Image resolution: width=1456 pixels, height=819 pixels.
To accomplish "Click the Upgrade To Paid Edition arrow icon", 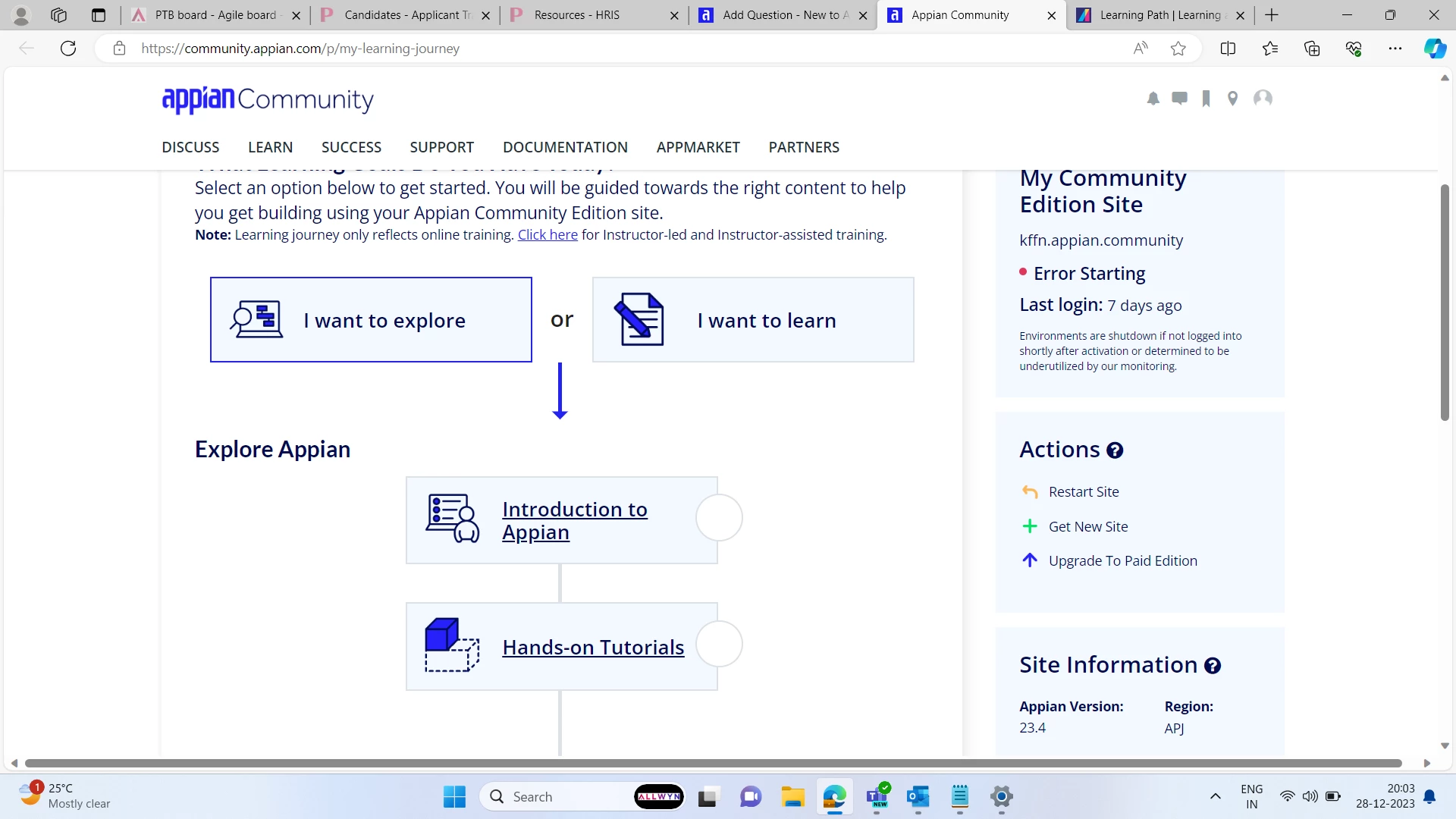I will click(1030, 560).
